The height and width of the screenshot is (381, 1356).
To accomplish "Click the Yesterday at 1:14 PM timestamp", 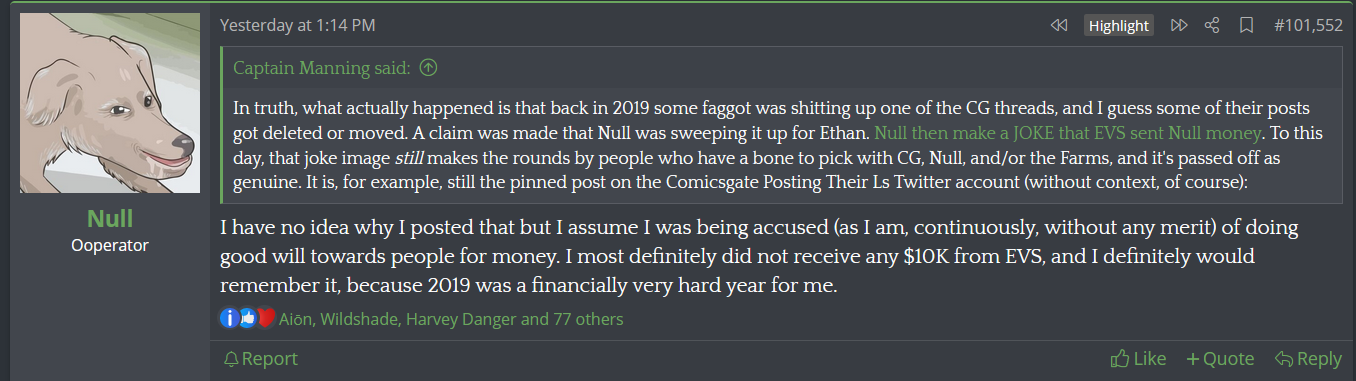I will point(298,25).
